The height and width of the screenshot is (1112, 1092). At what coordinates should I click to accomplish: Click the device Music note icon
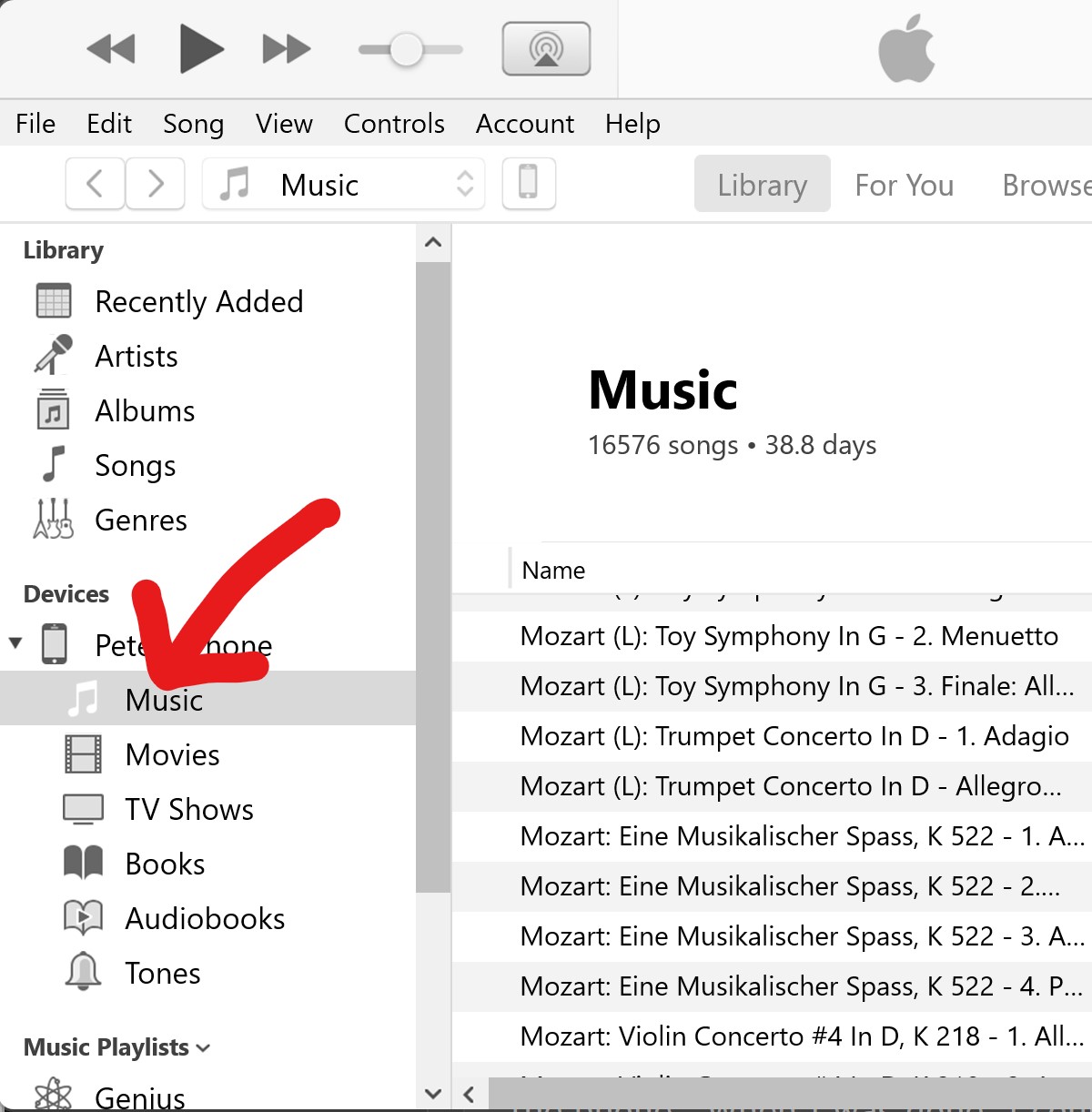pos(83,699)
